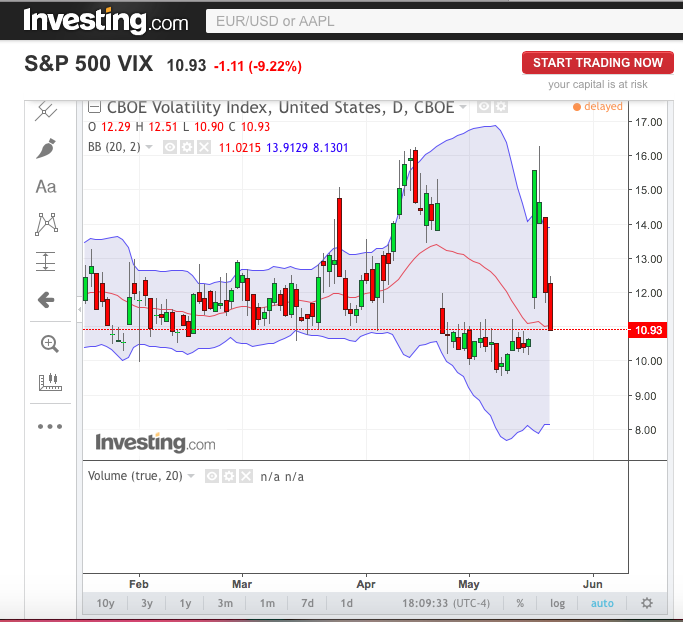Focus the EUR/USD or AAPL search field
The width and height of the screenshot is (683, 622).
pyautogui.click(x=444, y=21)
